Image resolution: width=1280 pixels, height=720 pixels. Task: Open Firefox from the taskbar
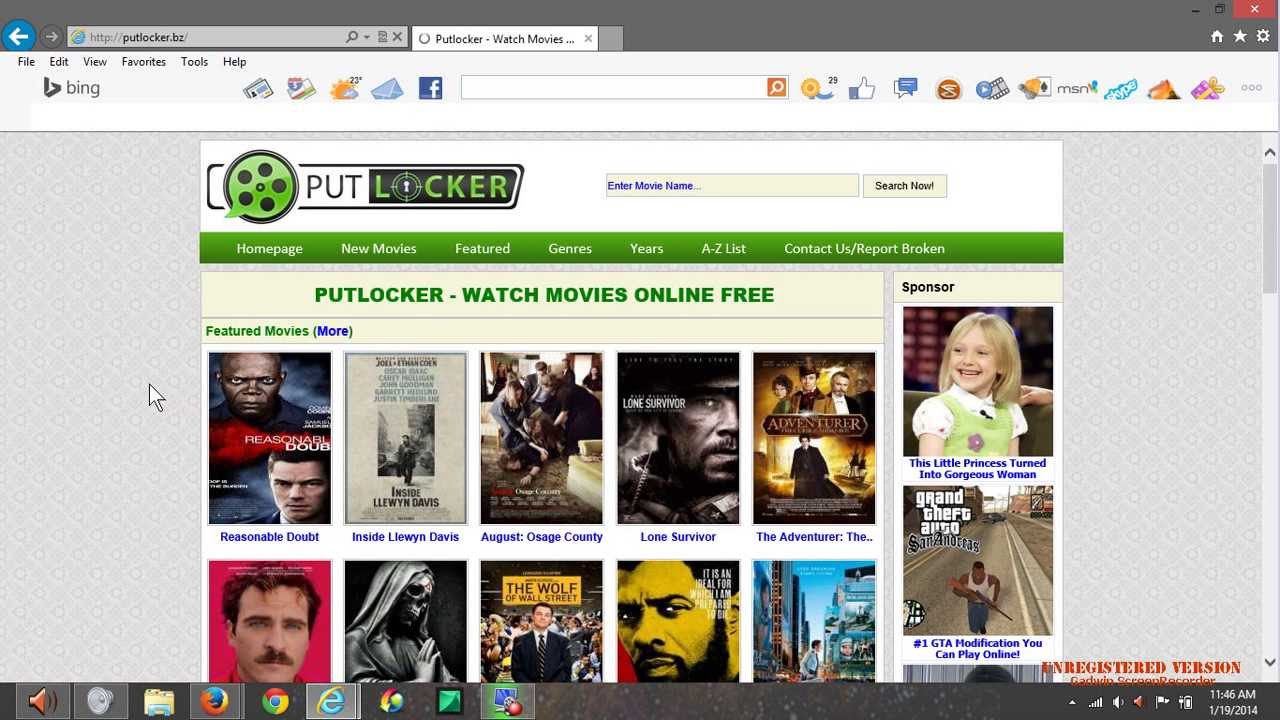(214, 701)
